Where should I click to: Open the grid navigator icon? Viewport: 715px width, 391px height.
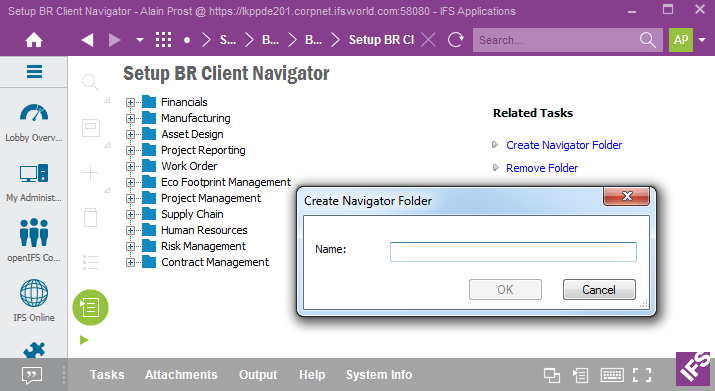pyautogui.click(x=163, y=40)
